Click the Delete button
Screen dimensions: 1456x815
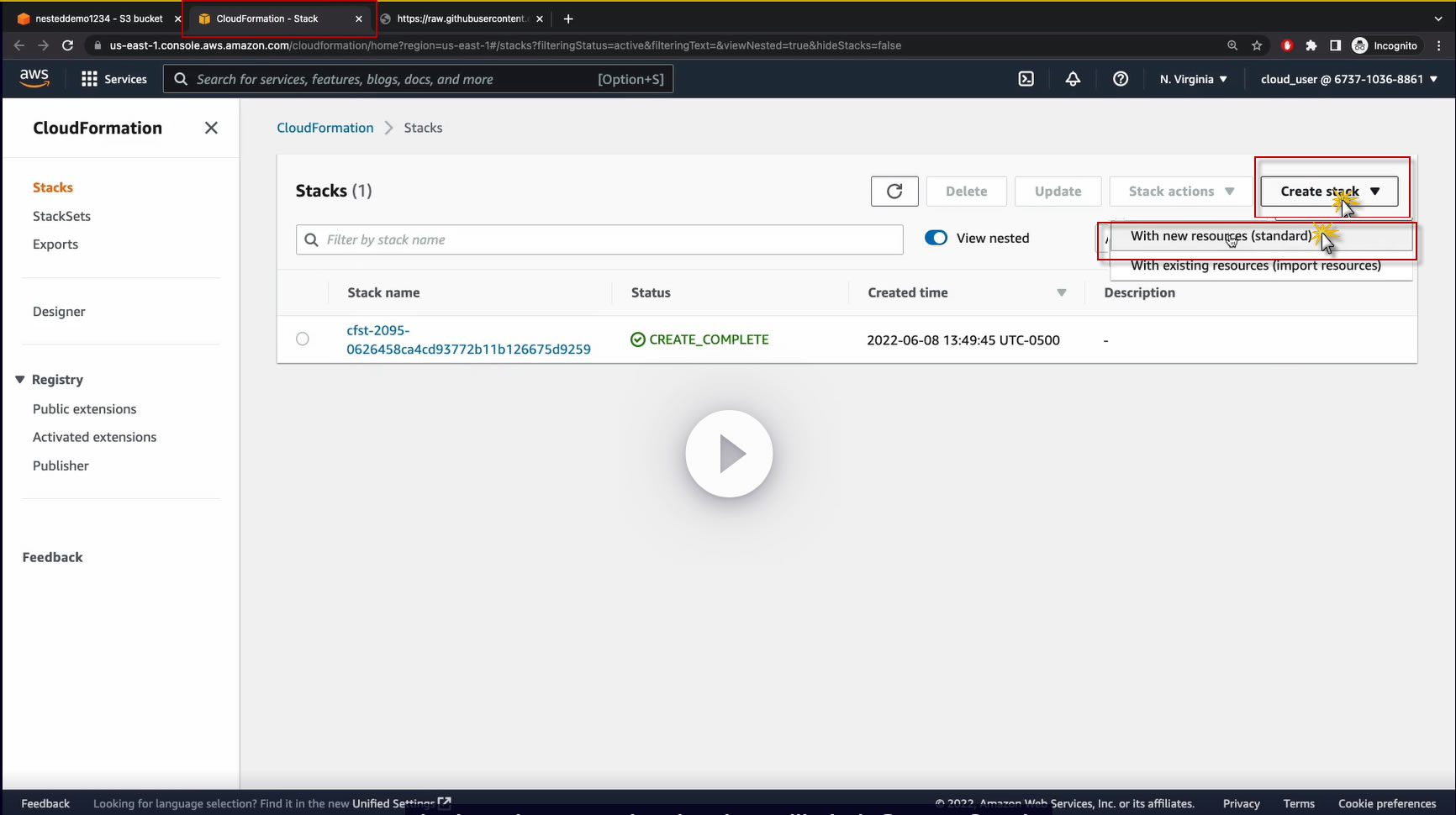point(967,192)
